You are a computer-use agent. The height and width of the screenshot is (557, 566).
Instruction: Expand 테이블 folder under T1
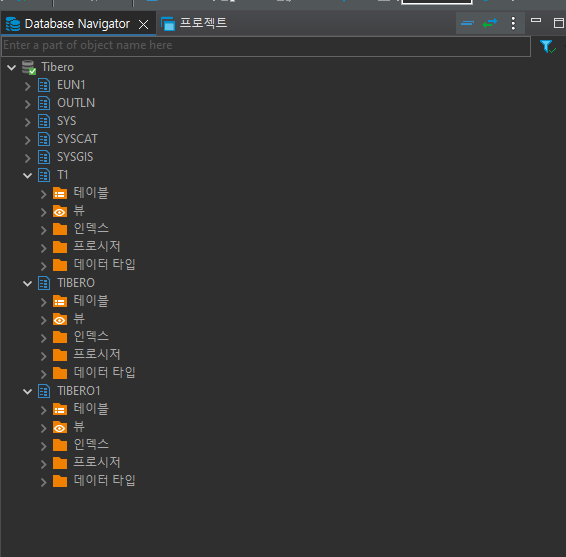pos(43,194)
